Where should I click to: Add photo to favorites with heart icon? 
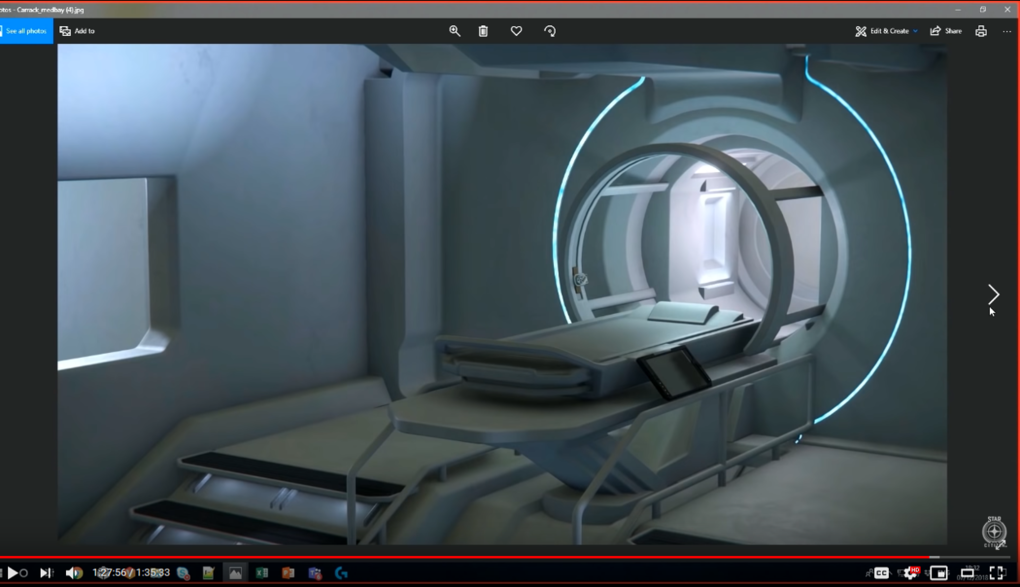(x=516, y=31)
